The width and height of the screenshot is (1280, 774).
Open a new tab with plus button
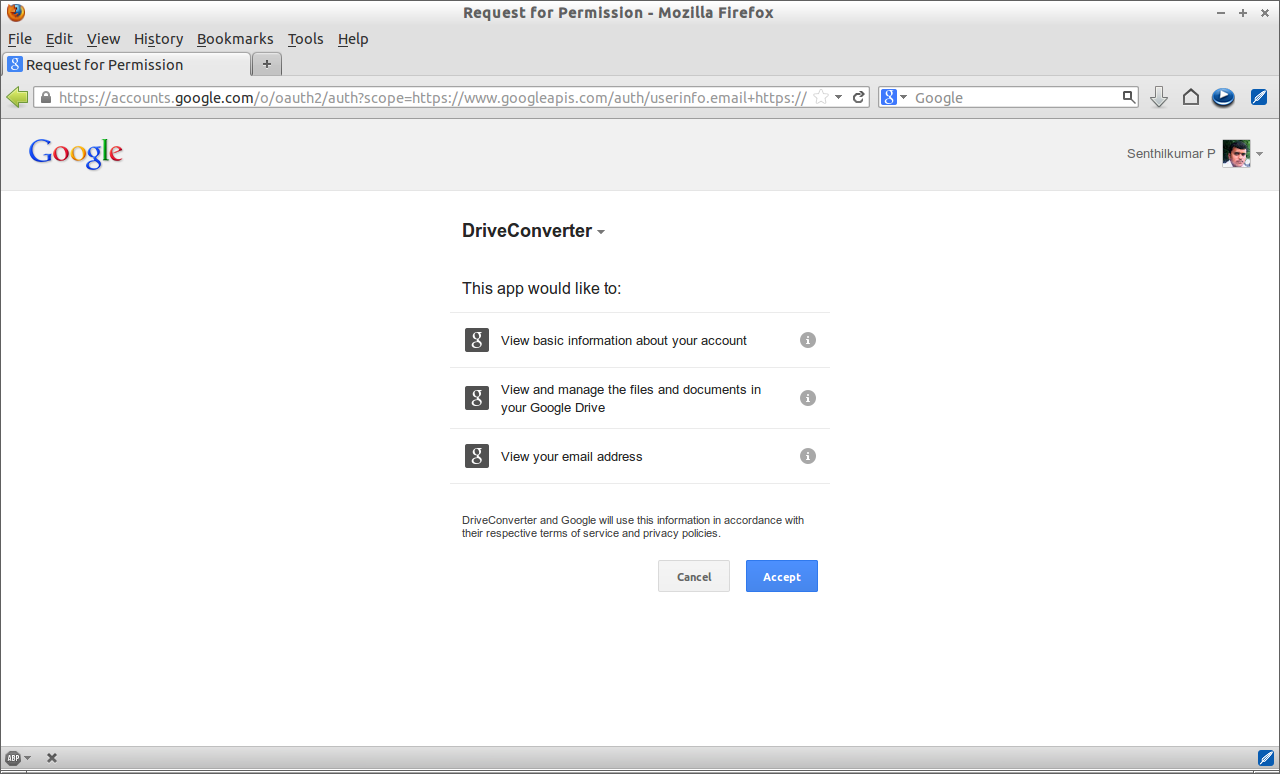[x=267, y=64]
